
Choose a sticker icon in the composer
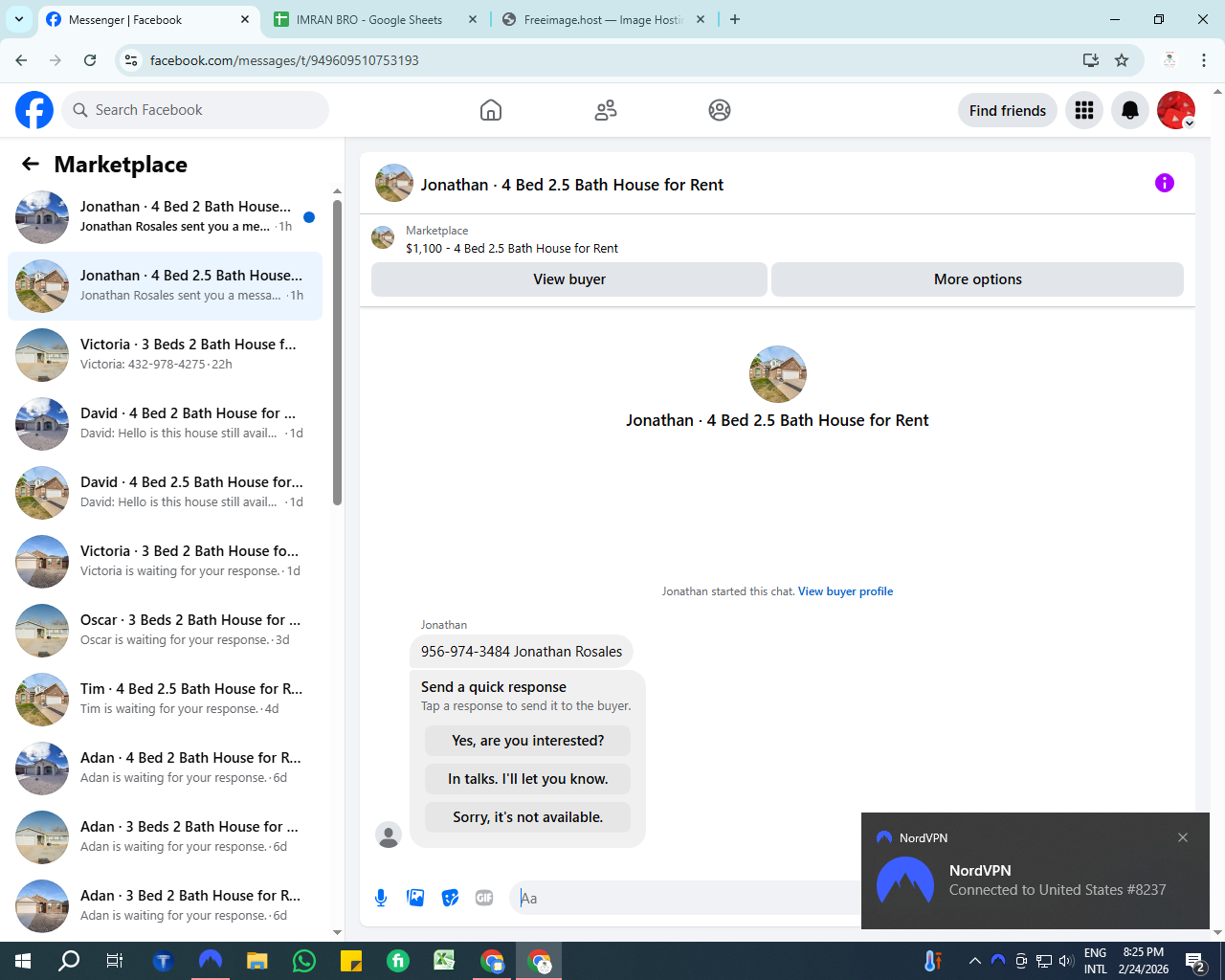[450, 898]
